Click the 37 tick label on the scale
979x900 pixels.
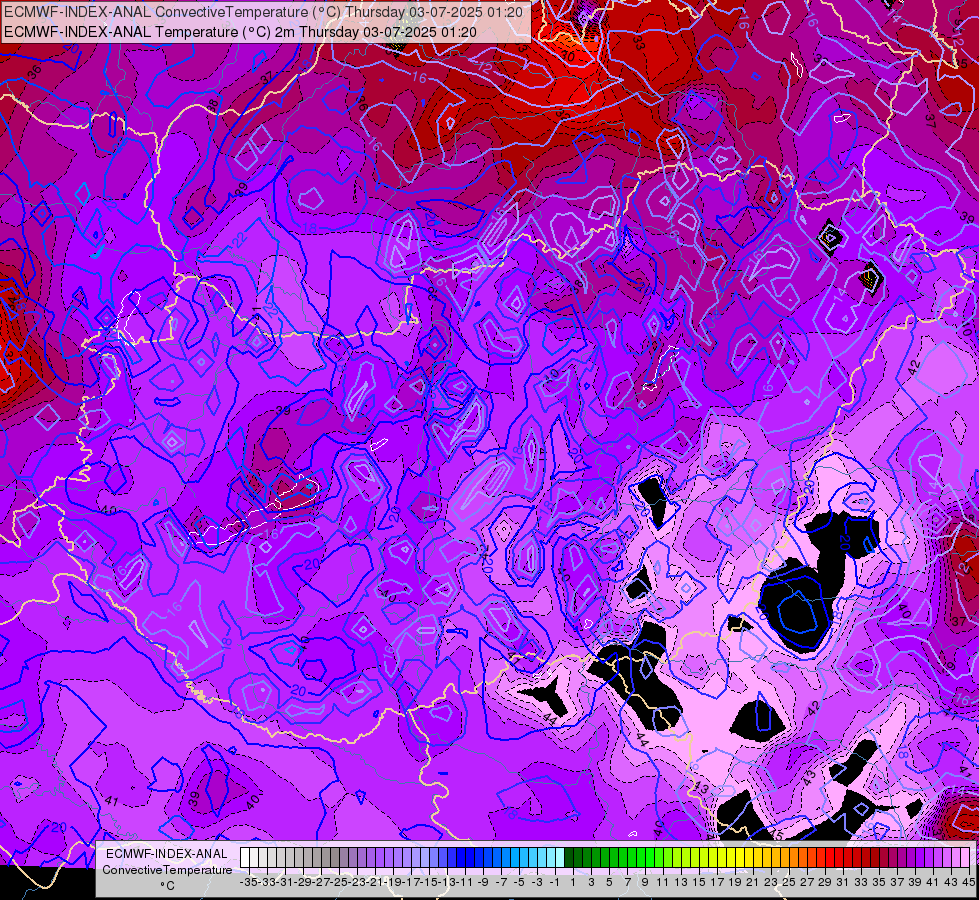897,882
